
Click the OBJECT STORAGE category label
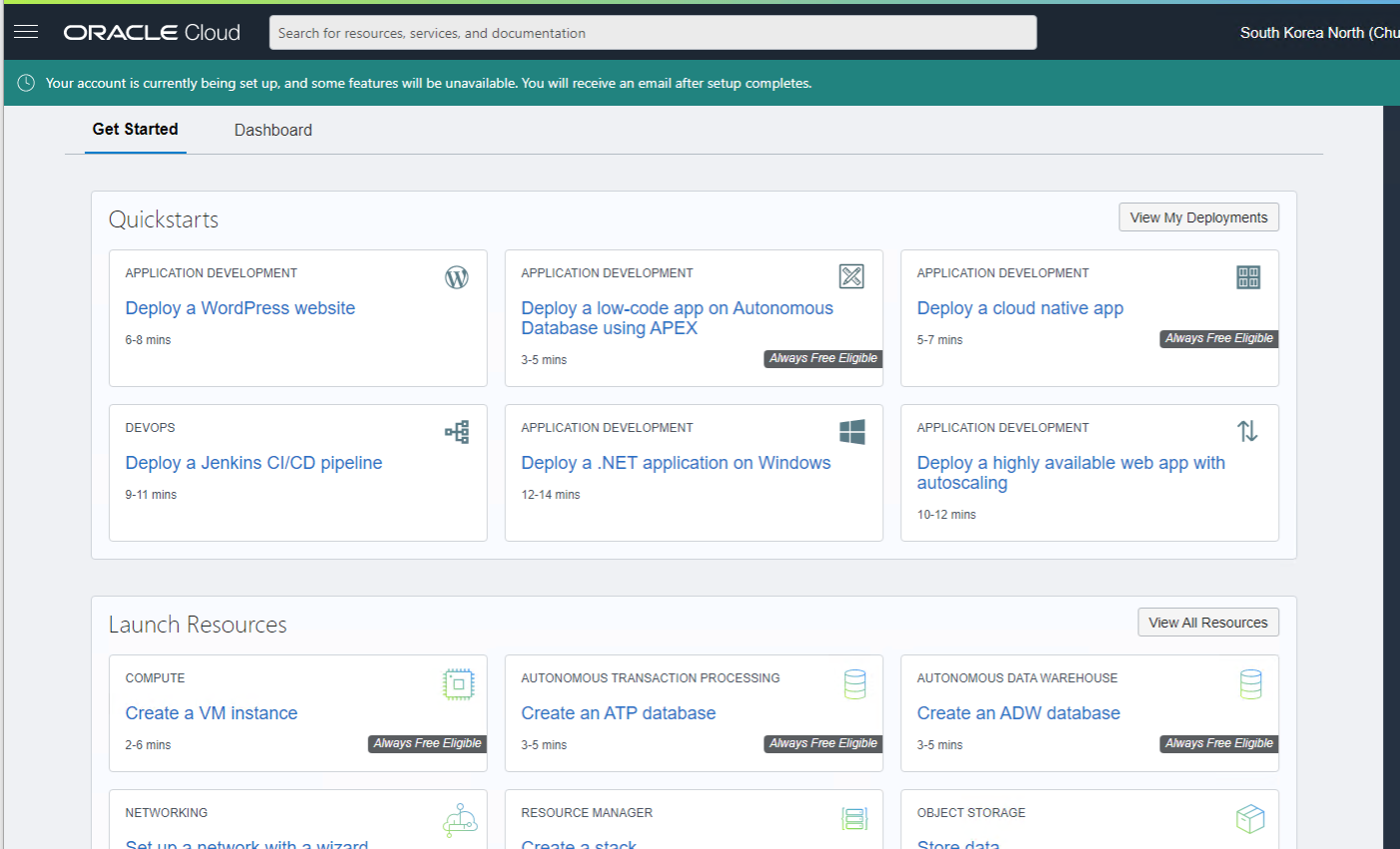[971, 813]
